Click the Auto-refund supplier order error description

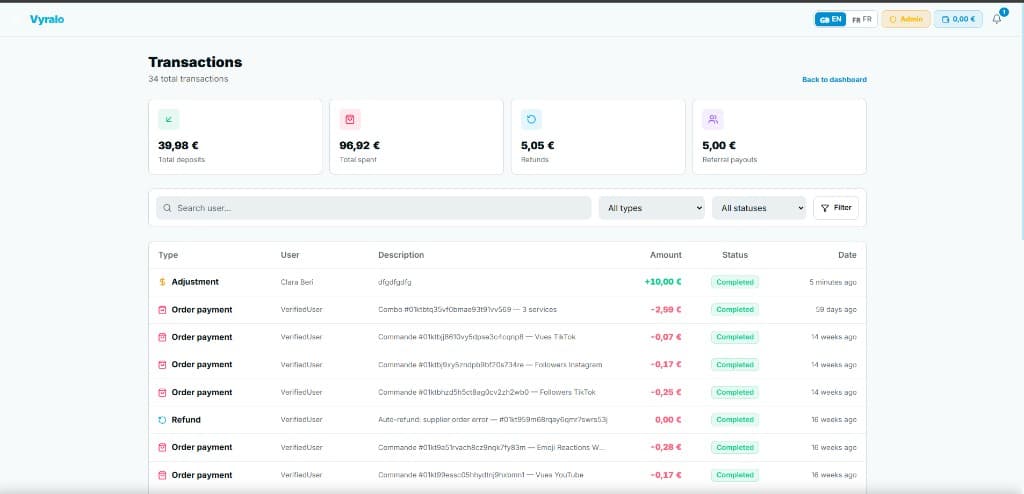[493, 420]
